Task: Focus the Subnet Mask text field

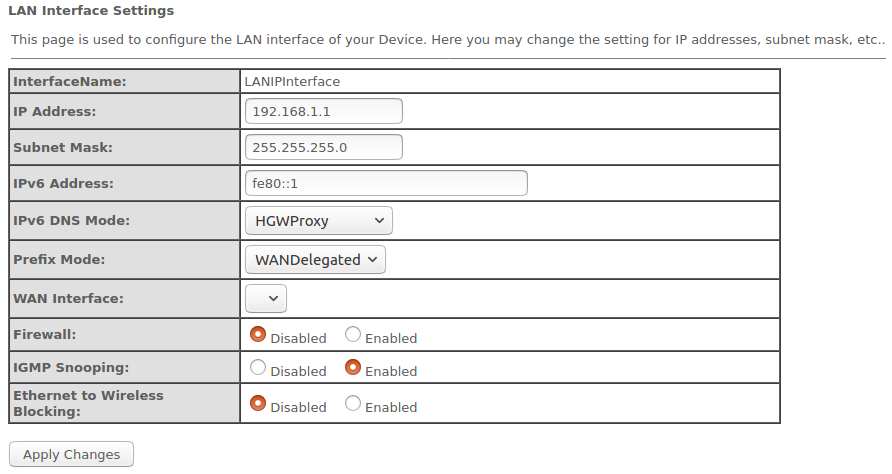Action: [x=323, y=147]
